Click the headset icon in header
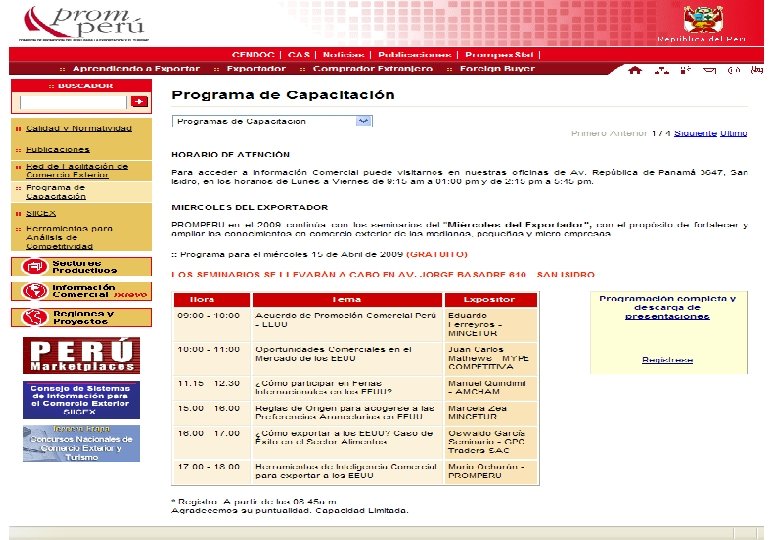 point(734,70)
